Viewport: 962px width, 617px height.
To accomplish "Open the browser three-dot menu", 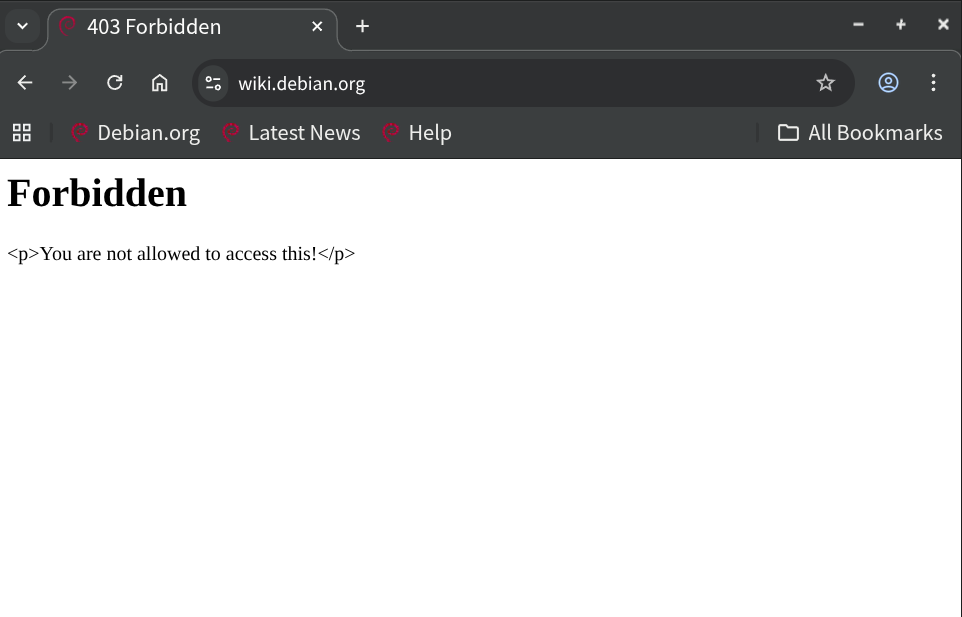I will 933,83.
